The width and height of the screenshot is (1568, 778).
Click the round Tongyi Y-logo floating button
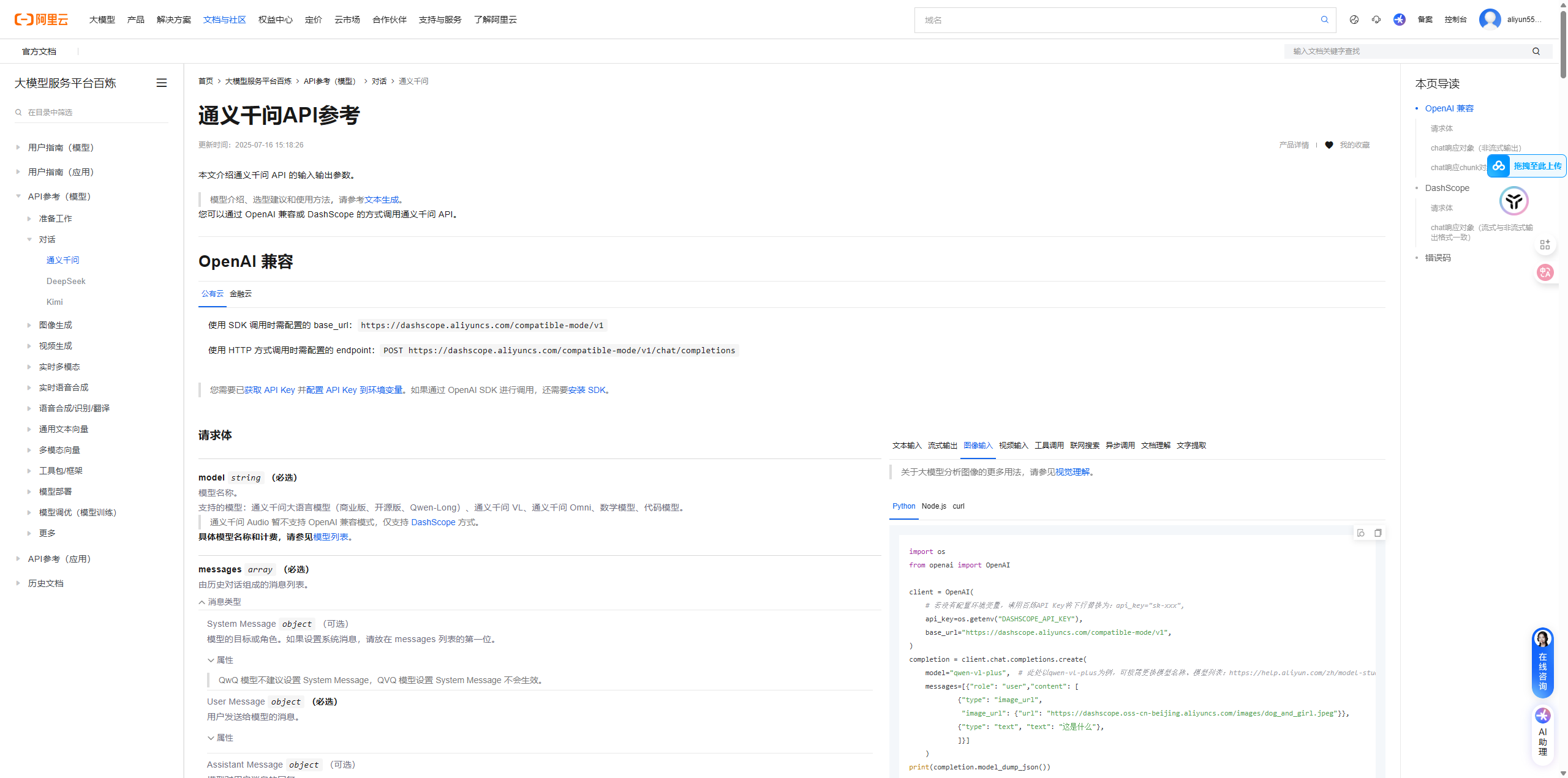1514,201
